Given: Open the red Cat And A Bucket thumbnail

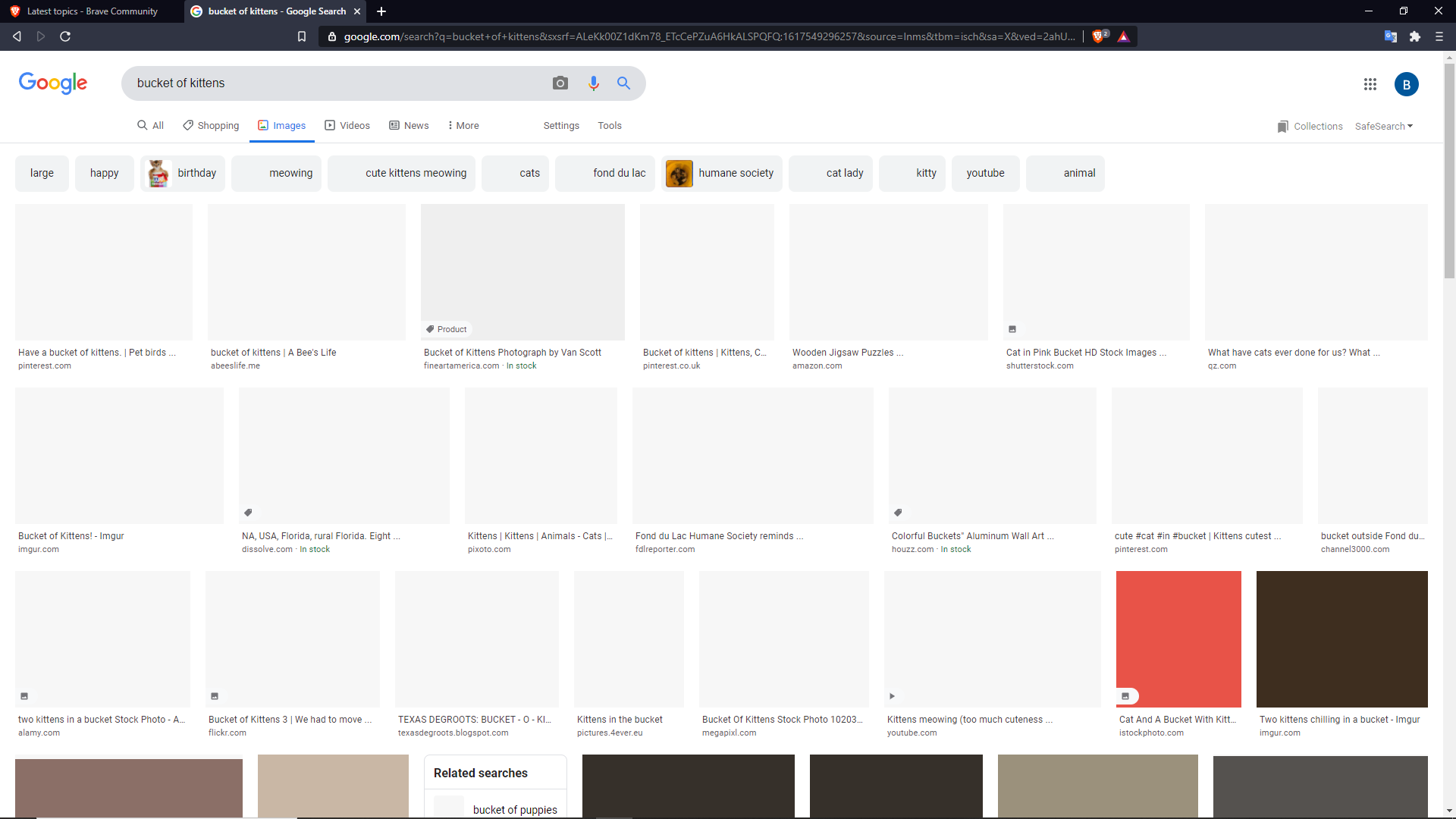Looking at the screenshot, I should (x=1178, y=639).
